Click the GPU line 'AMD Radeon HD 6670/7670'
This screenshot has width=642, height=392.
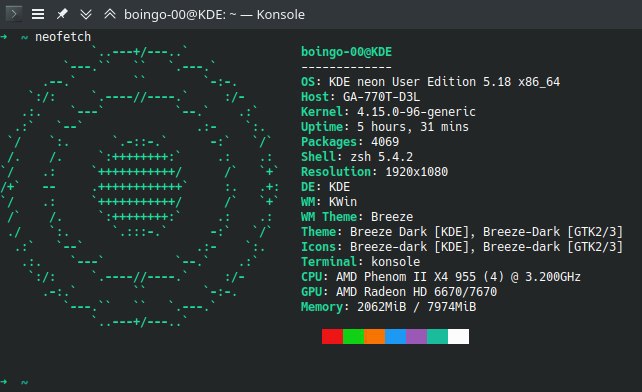pos(399,292)
